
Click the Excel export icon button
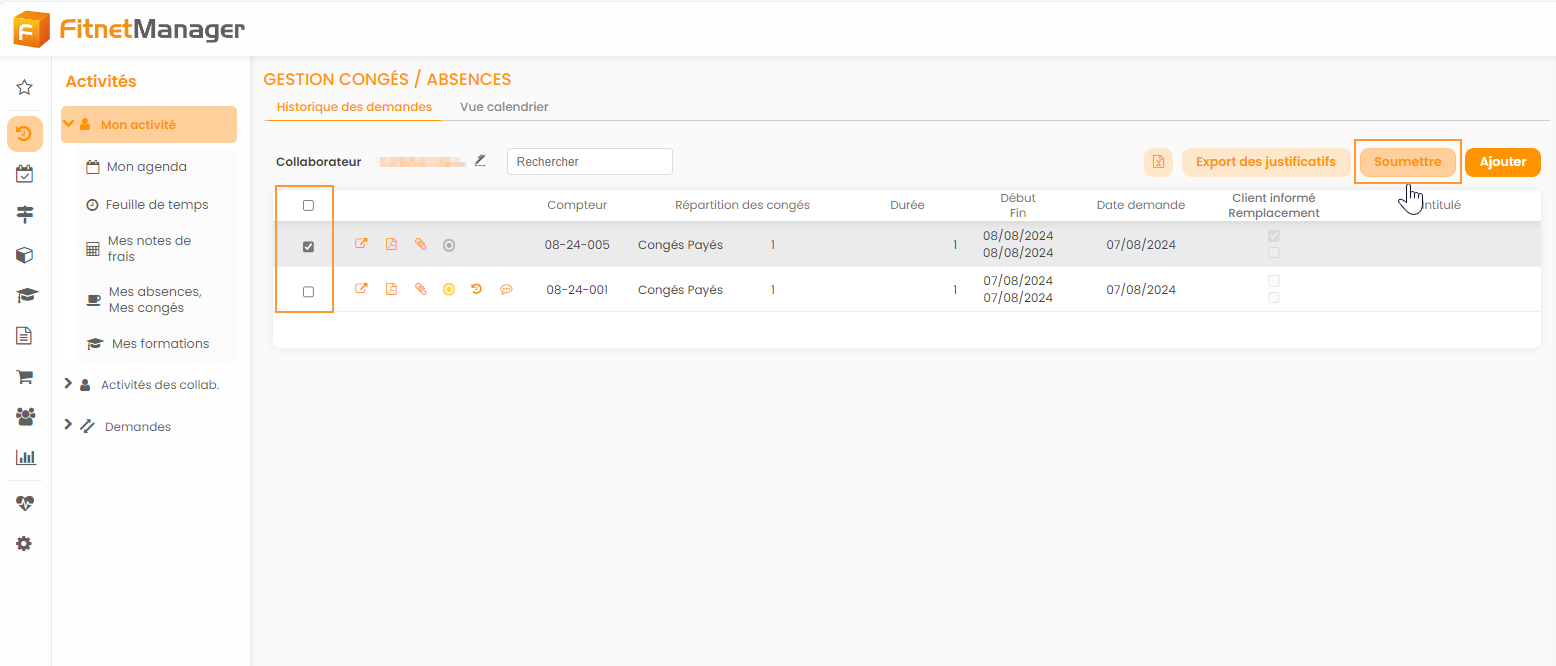pos(1158,162)
